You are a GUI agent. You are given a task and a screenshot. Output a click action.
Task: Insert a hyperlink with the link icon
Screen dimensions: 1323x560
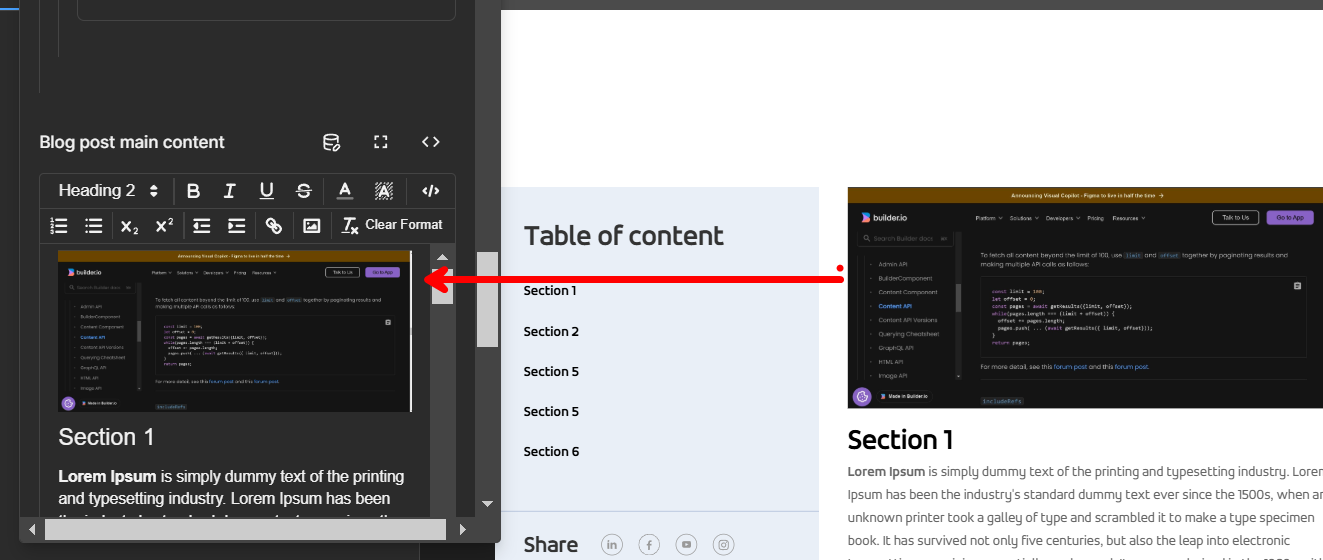[274, 226]
